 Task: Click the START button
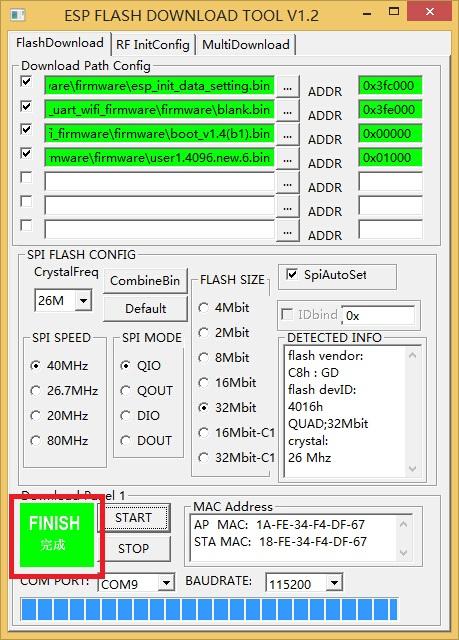133,518
